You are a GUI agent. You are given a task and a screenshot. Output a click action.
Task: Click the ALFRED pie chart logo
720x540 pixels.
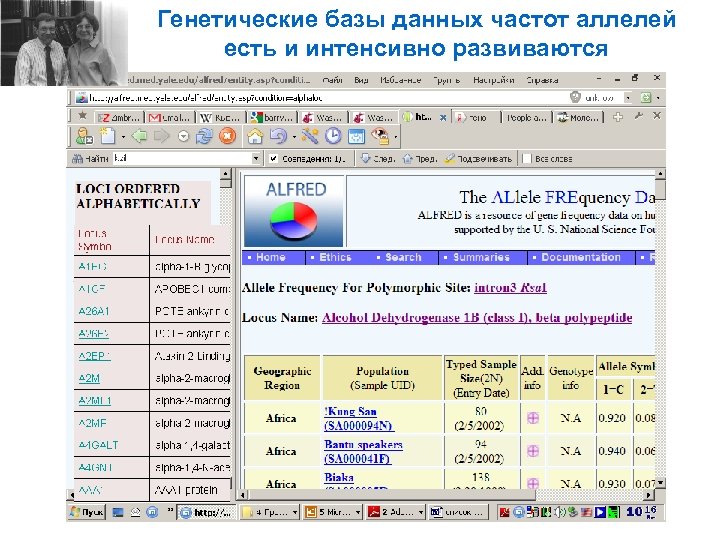pos(294,211)
